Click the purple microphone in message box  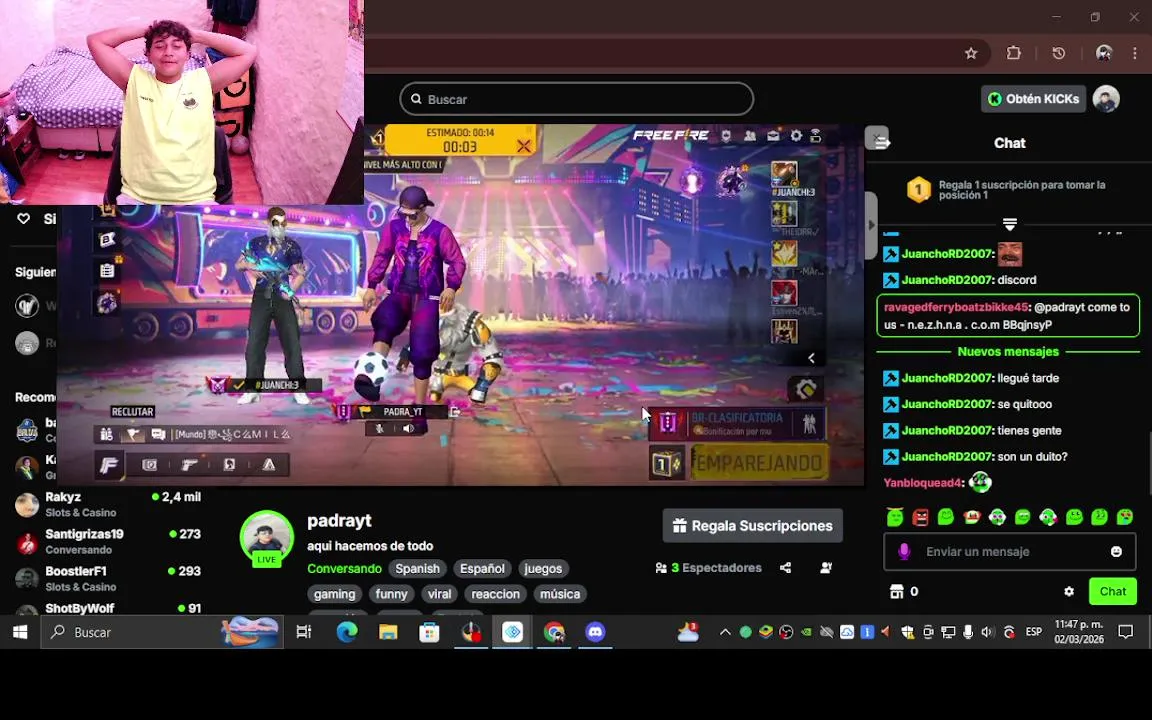tap(904, 552)
